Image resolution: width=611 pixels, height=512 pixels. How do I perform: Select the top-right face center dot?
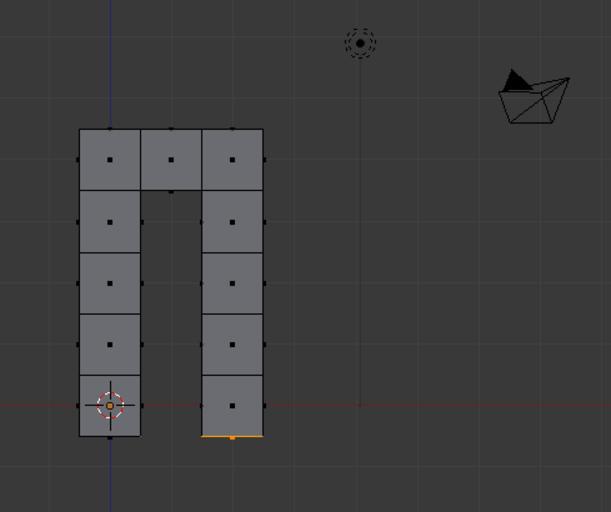pyautogui.click(x=232, y=160)
